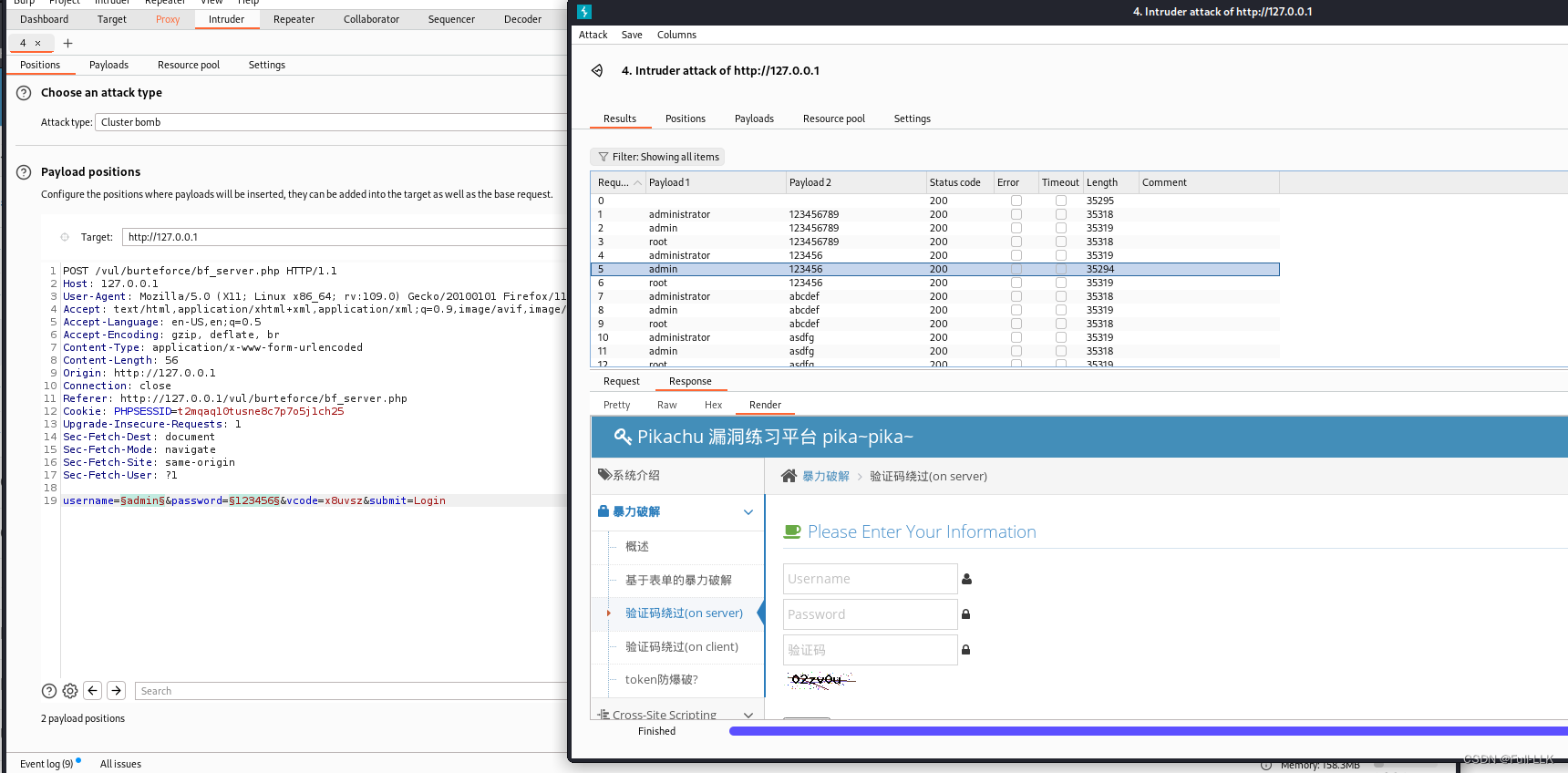Click the help icon beside Payload positions
This screenshot has height=773, width=1568.
tap(24, 172)
